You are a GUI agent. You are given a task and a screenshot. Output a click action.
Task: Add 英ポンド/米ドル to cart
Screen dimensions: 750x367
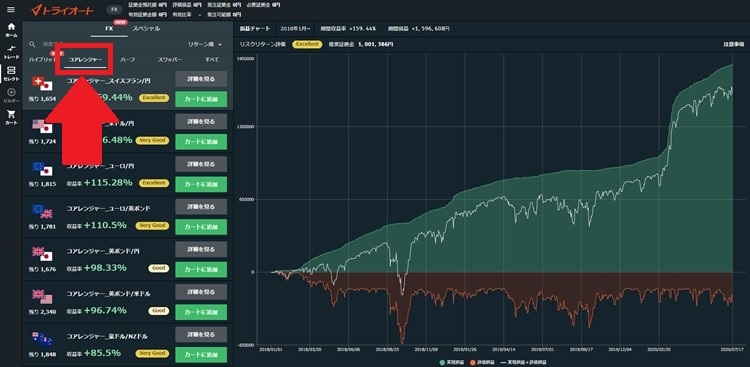[x=201, y=312]
